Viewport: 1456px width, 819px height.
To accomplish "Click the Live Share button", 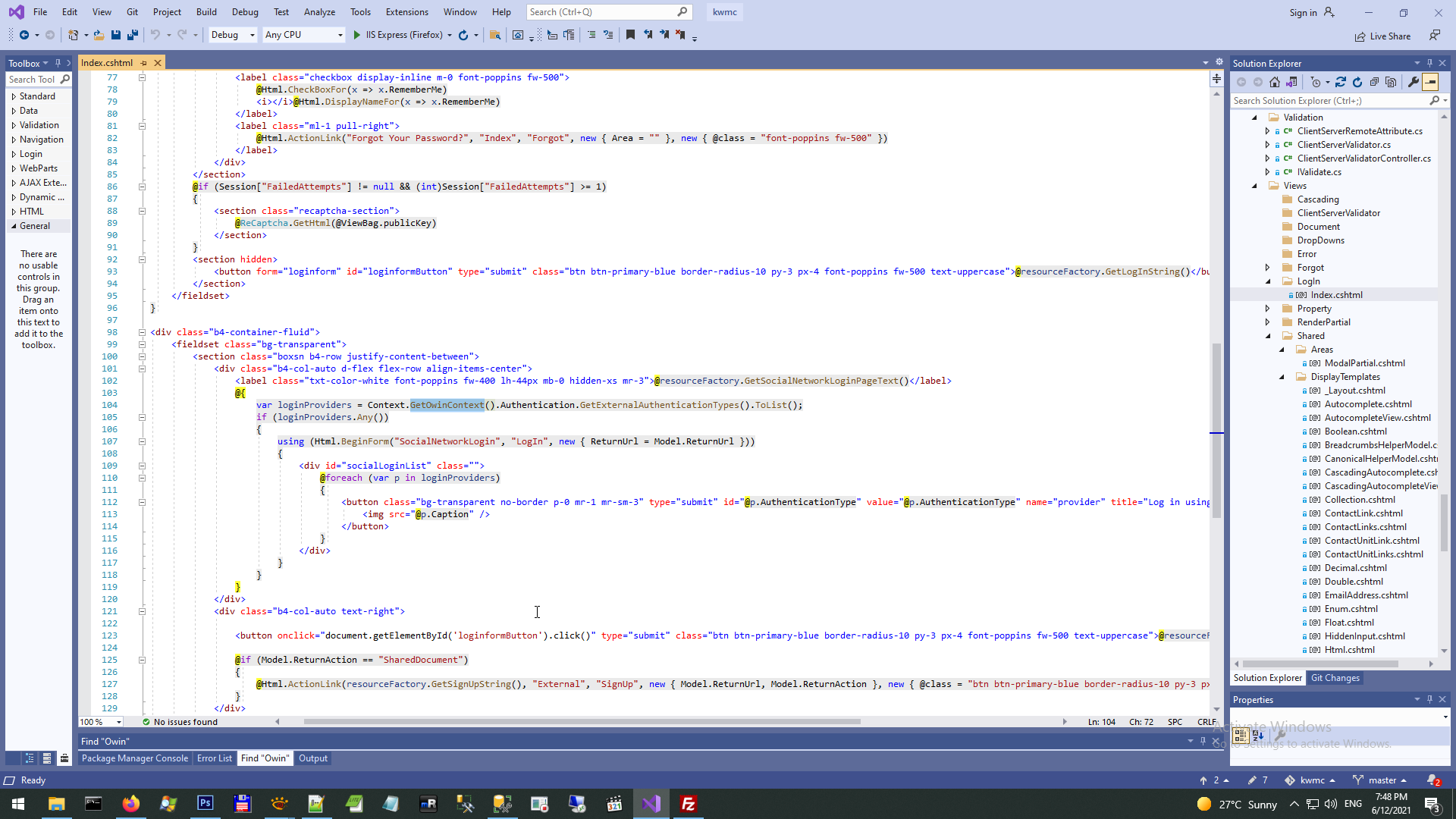I will click(x=1382, y=36).
